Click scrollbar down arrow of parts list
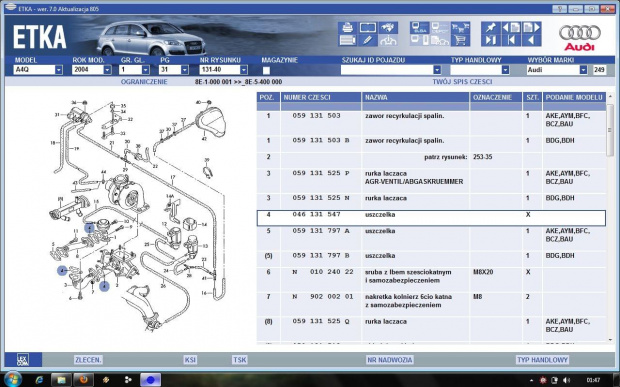Viewport: 620px width, 387px height. click(x=610, y=339)
